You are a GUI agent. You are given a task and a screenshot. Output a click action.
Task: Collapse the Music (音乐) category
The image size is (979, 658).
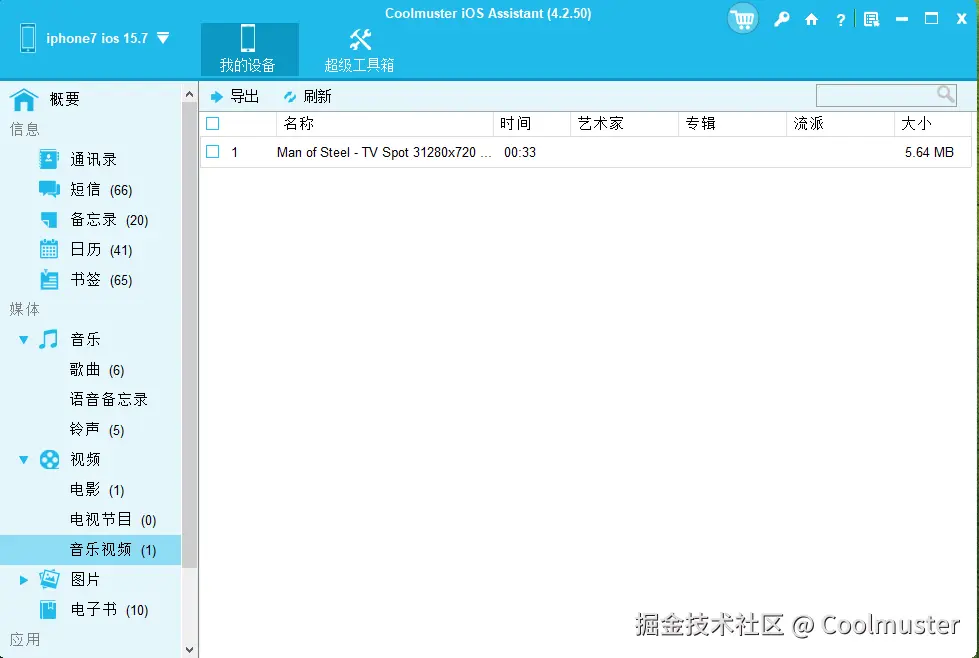(x=24, y=339)
